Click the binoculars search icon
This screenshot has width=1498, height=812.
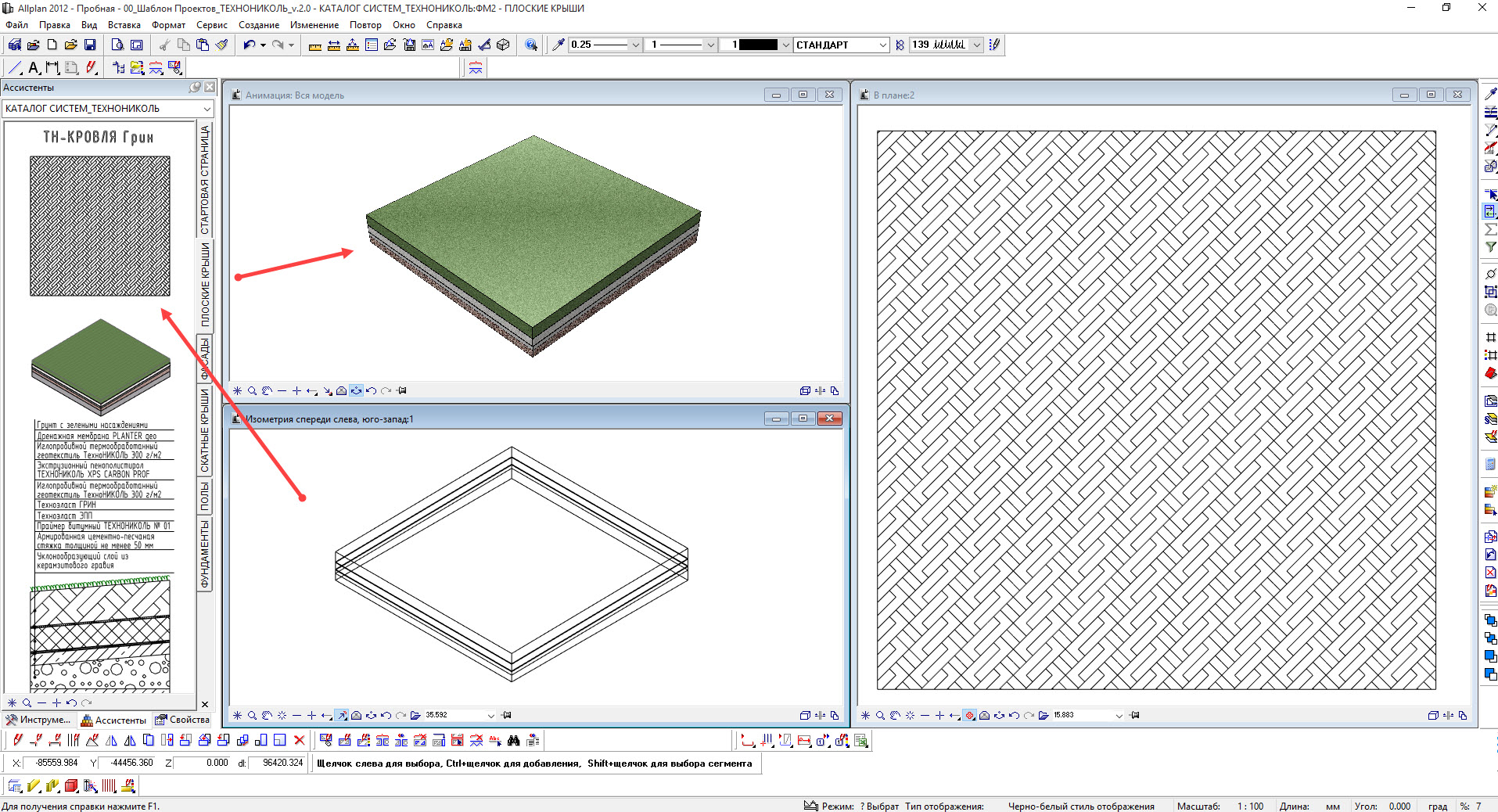(513, 740)
